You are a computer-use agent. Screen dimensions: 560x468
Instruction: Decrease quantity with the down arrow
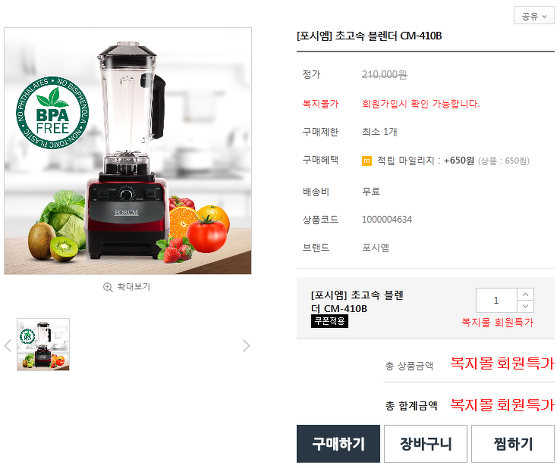(x=525, y=307)
